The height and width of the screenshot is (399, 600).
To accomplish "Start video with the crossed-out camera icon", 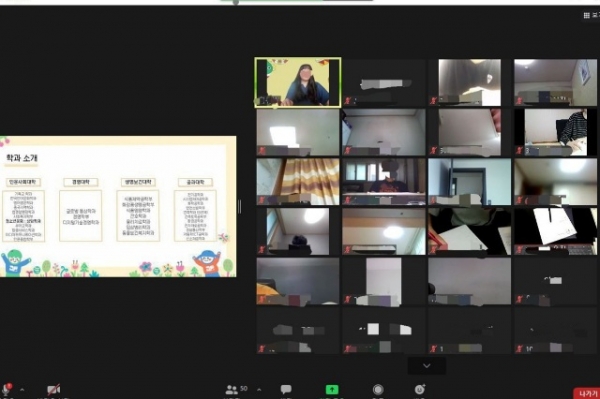I will click(x=53, y=390).
